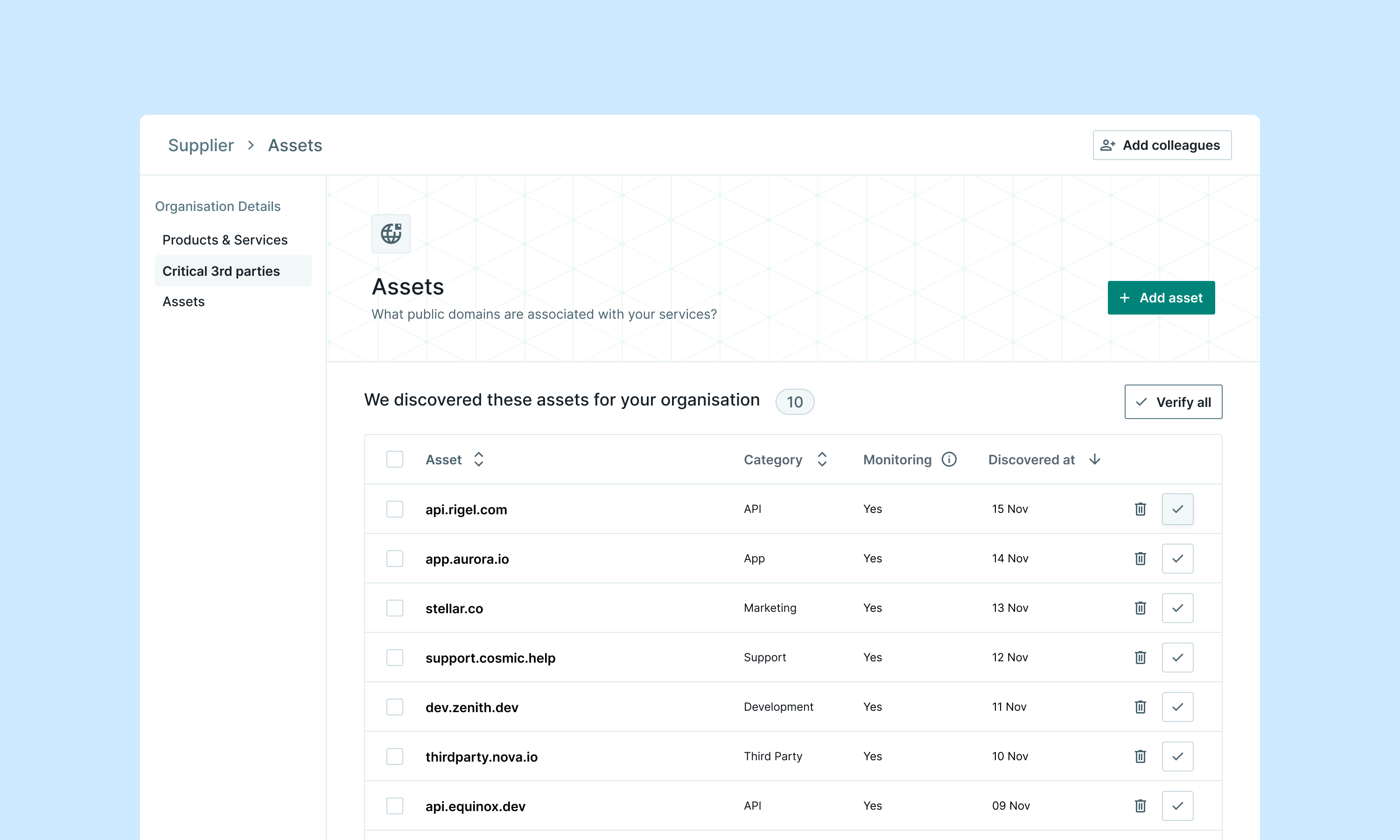Select the stellar.co row checkbox
The height and width of the screenshot is (840, 1400).
pyautogui.click(x=394, y=608)
